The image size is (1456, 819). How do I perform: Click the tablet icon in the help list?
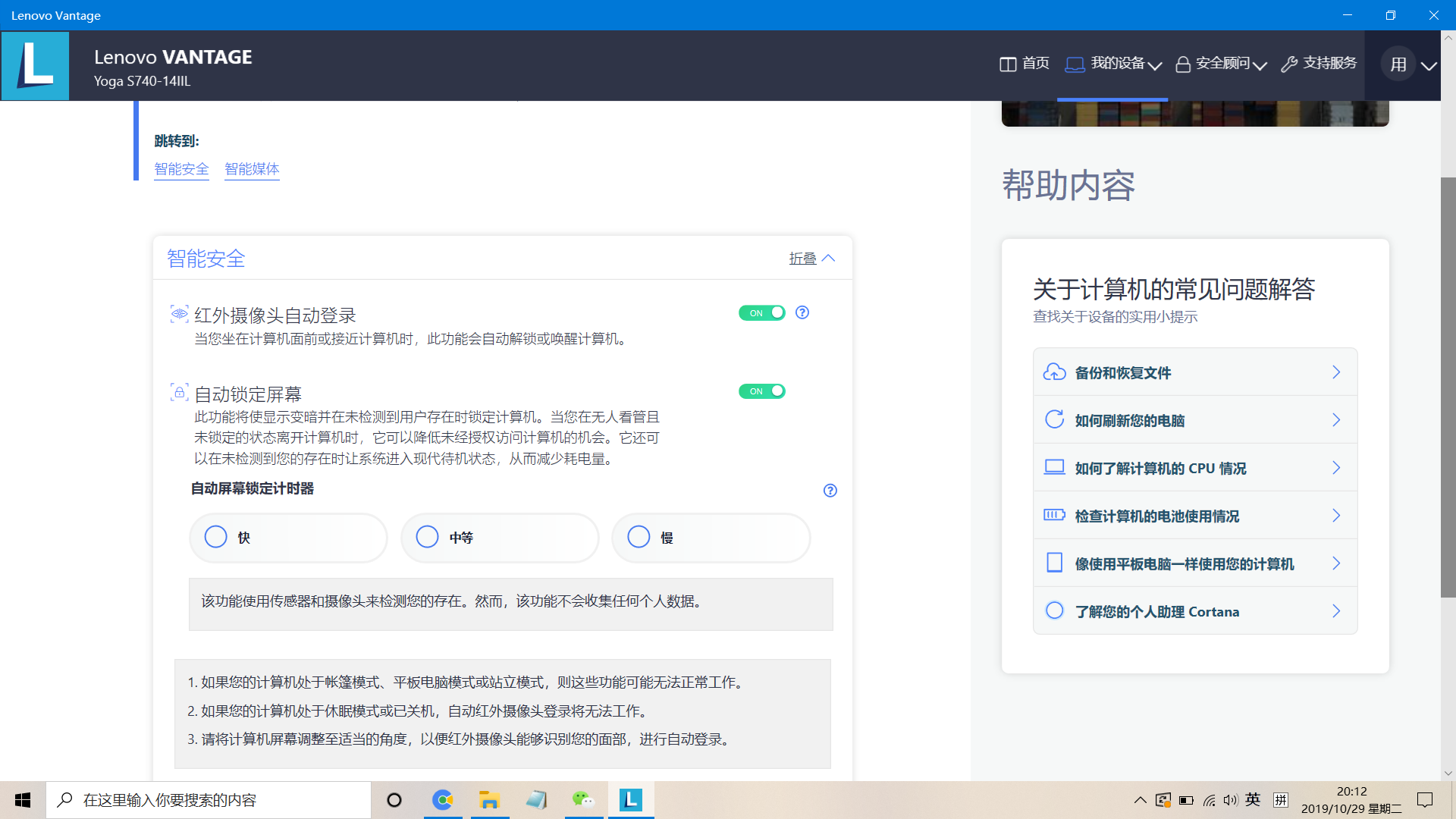(x=1054, y=563)
